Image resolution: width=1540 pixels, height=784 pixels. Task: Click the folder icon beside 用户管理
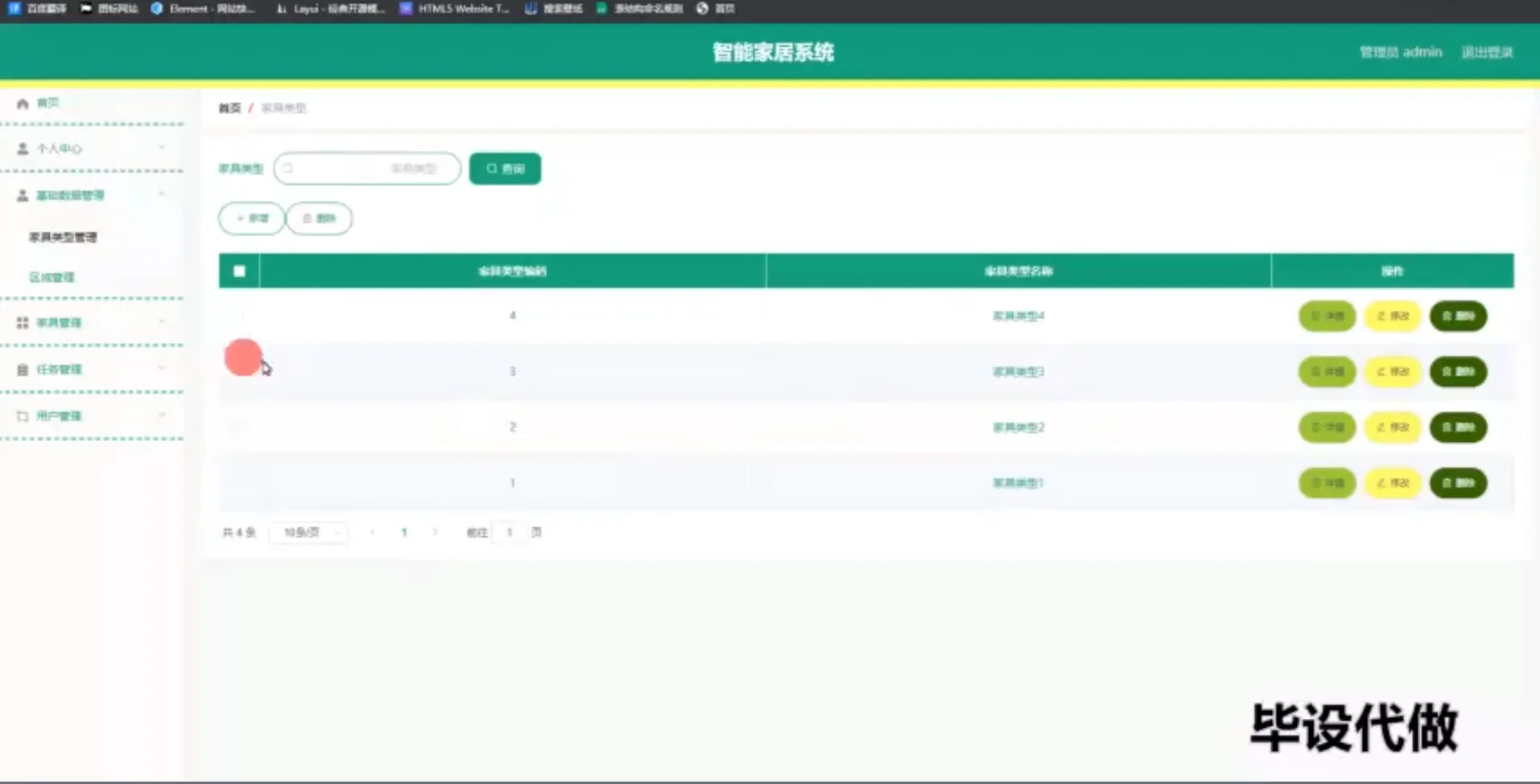pos(22,415)
